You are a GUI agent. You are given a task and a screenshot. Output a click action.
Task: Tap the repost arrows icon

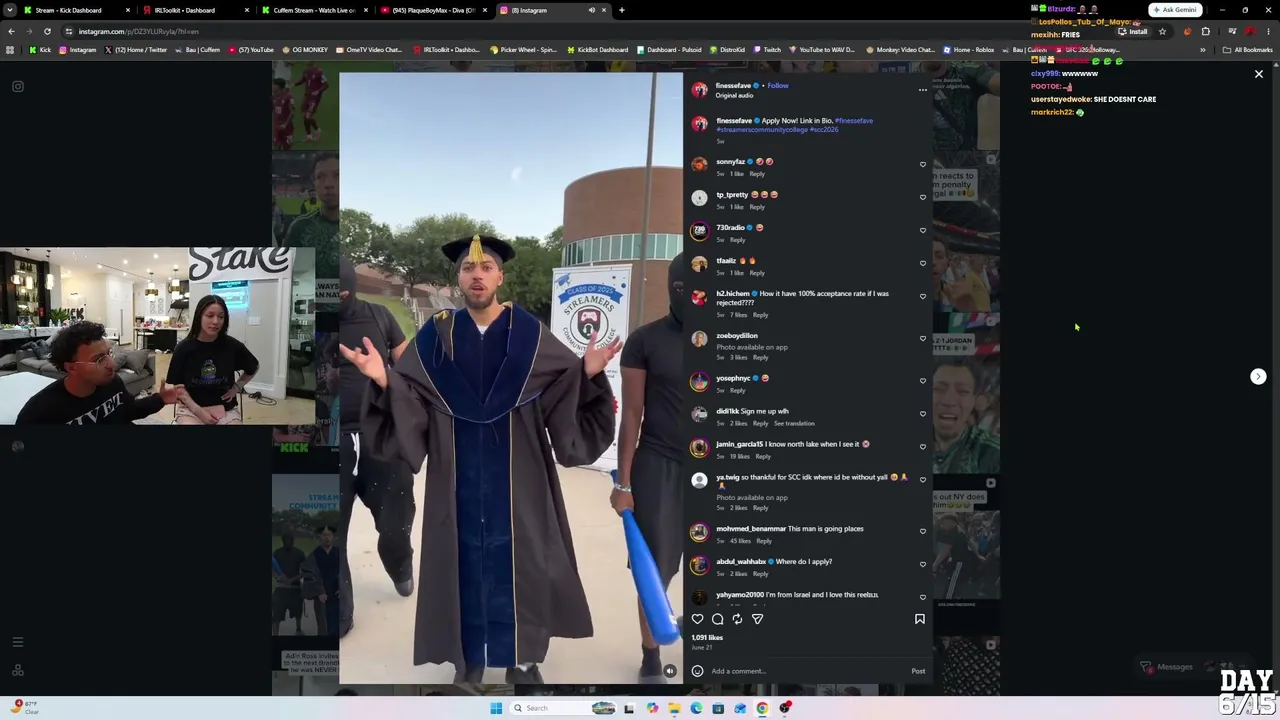(x=738, y=619)
